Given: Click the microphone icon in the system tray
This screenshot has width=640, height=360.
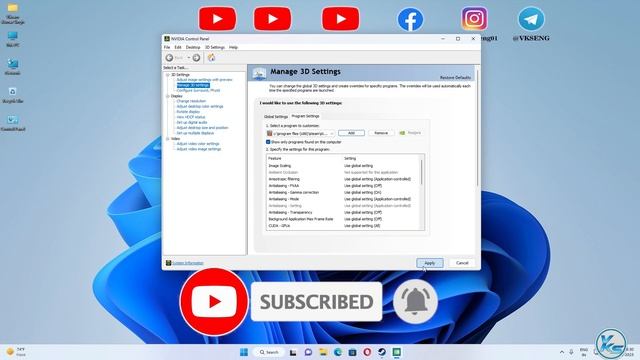Looking at the screenshot, I should 571,352.
